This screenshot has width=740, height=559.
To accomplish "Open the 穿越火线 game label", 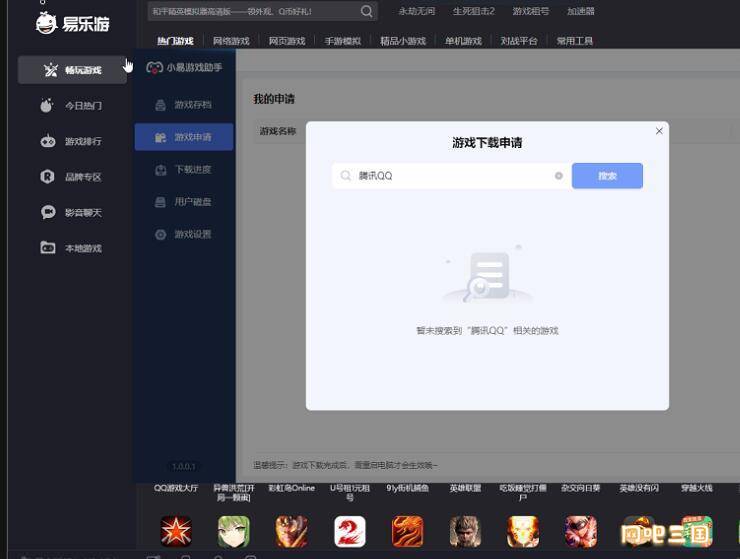I will [697, 488].
